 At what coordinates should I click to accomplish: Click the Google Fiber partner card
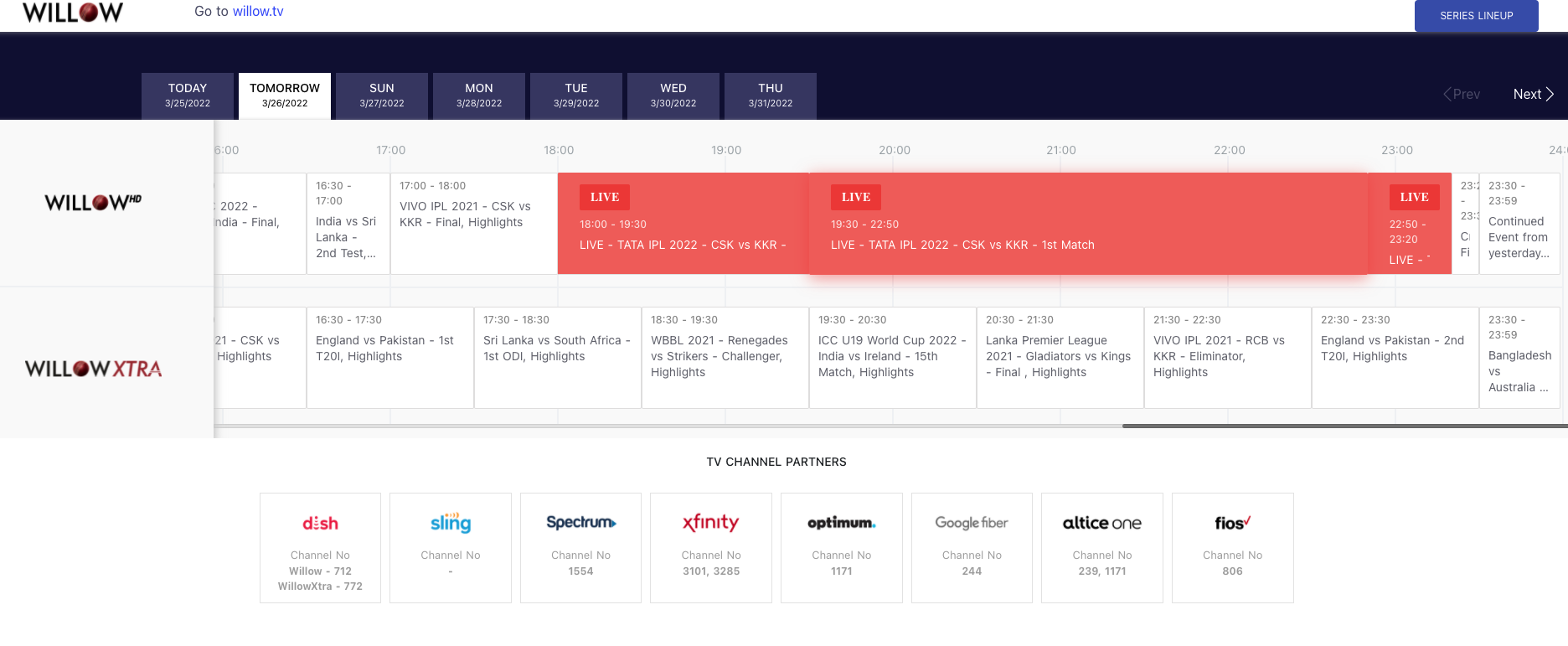(972, 548)
